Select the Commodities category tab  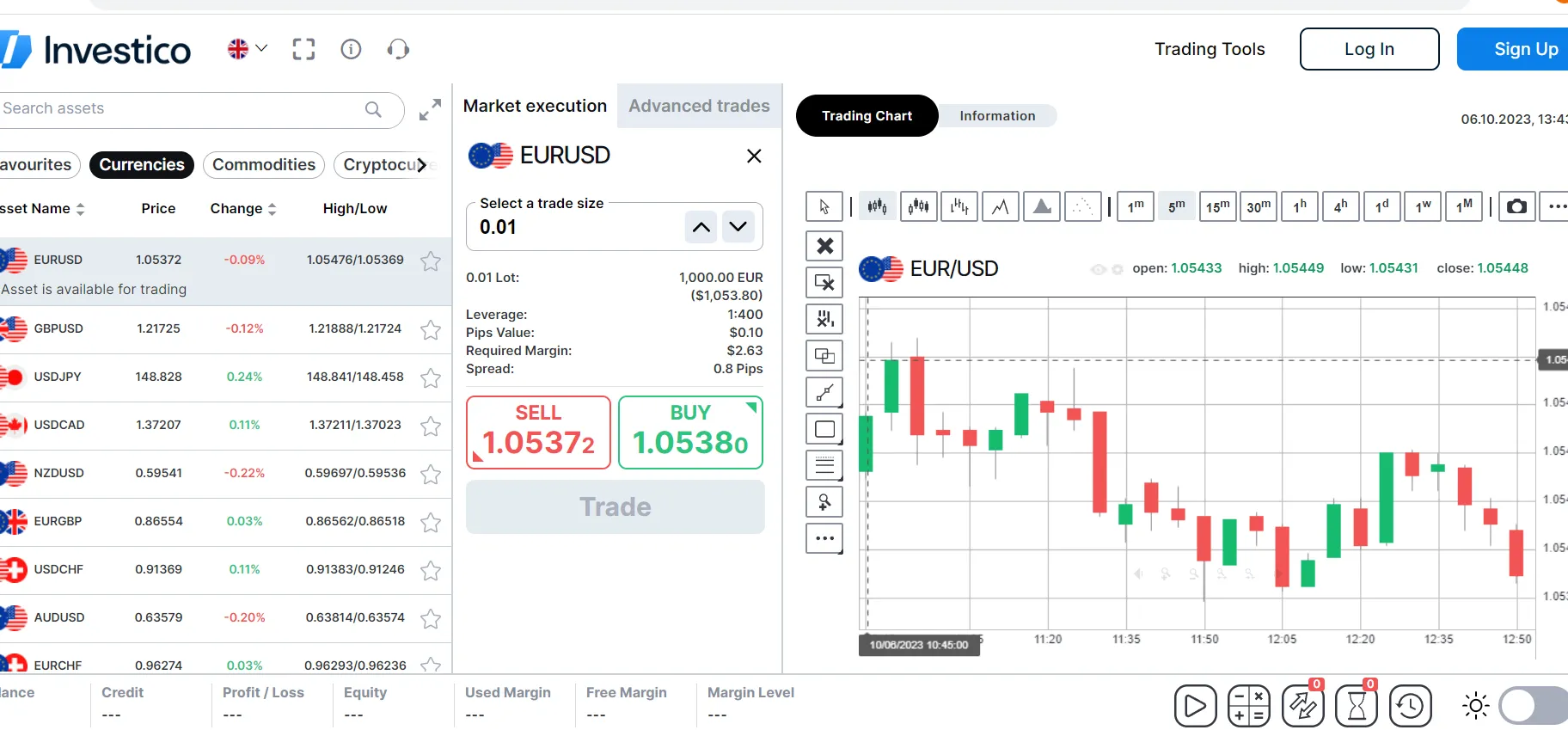click(x=264, y=165)
